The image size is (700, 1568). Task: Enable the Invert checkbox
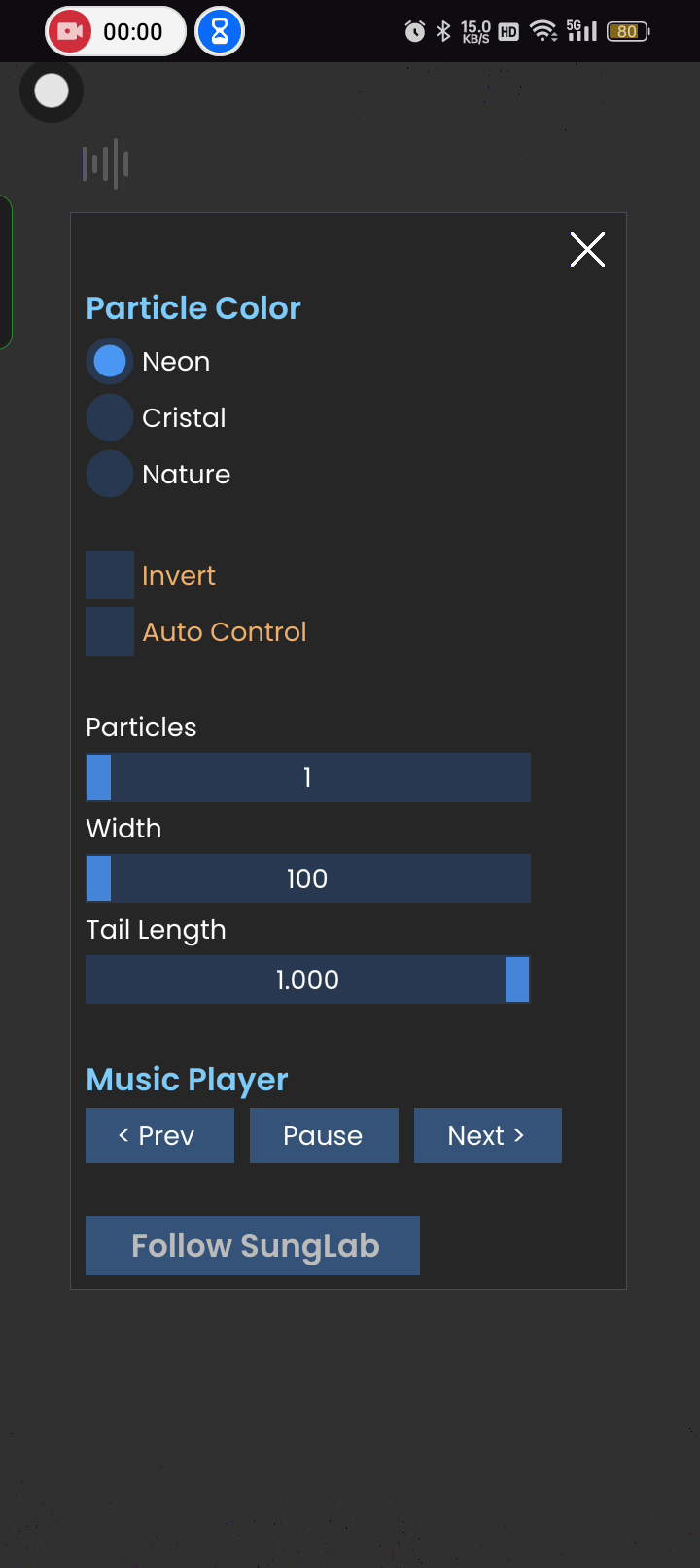[110, 575]
